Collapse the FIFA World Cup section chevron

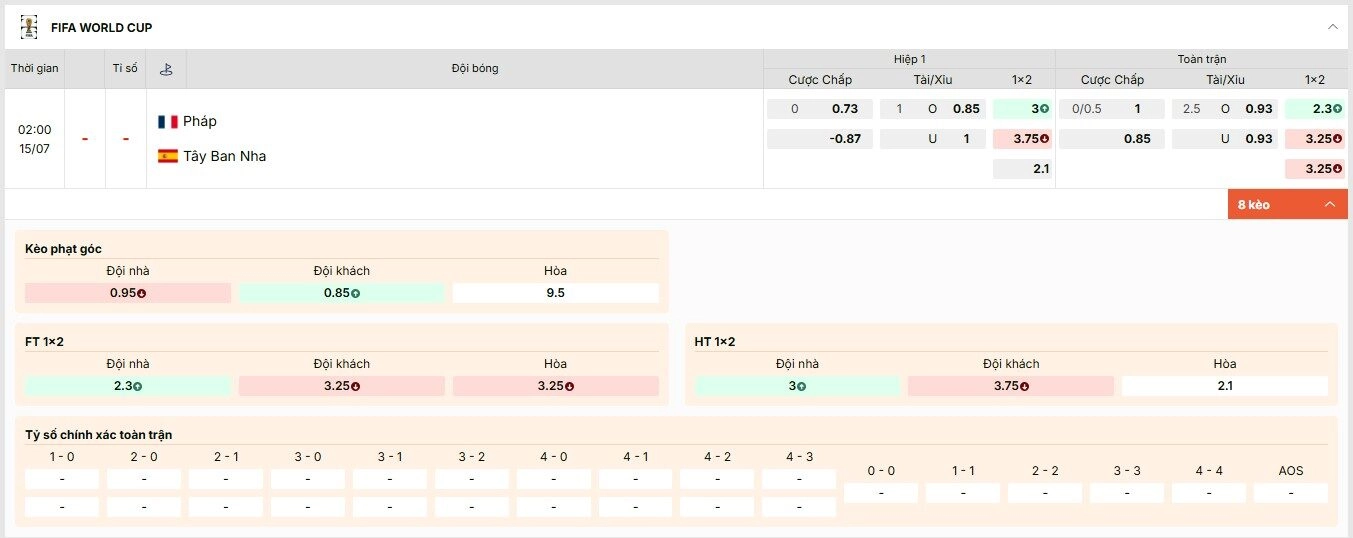tap(1332, 27)
